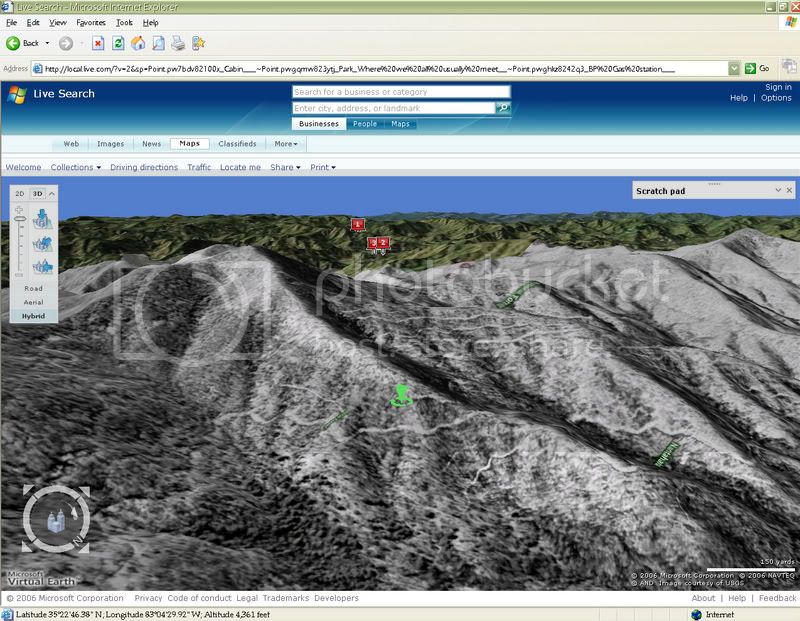Open the Collections dropdown menu

76,167
